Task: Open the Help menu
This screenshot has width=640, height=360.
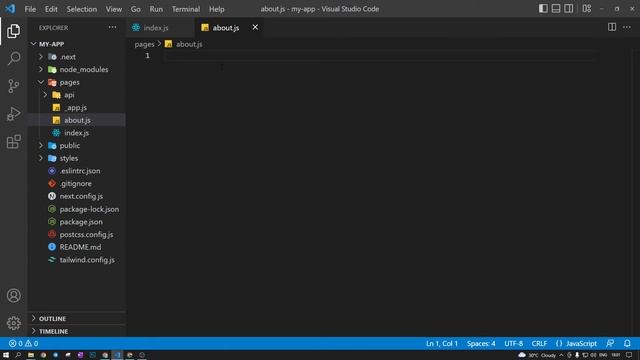Action: coord(217,9)
